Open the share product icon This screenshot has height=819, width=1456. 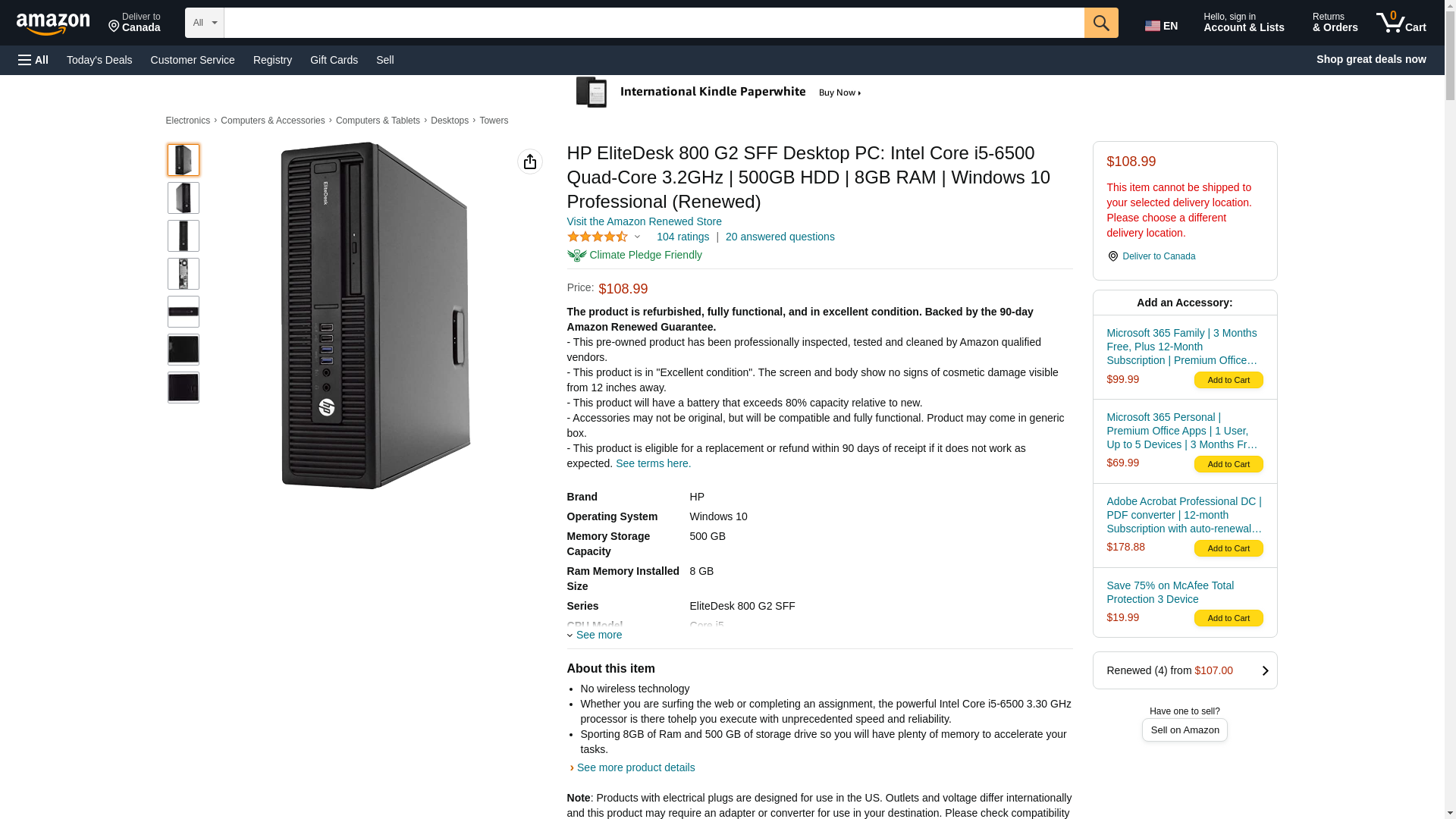tap(530, 162)
